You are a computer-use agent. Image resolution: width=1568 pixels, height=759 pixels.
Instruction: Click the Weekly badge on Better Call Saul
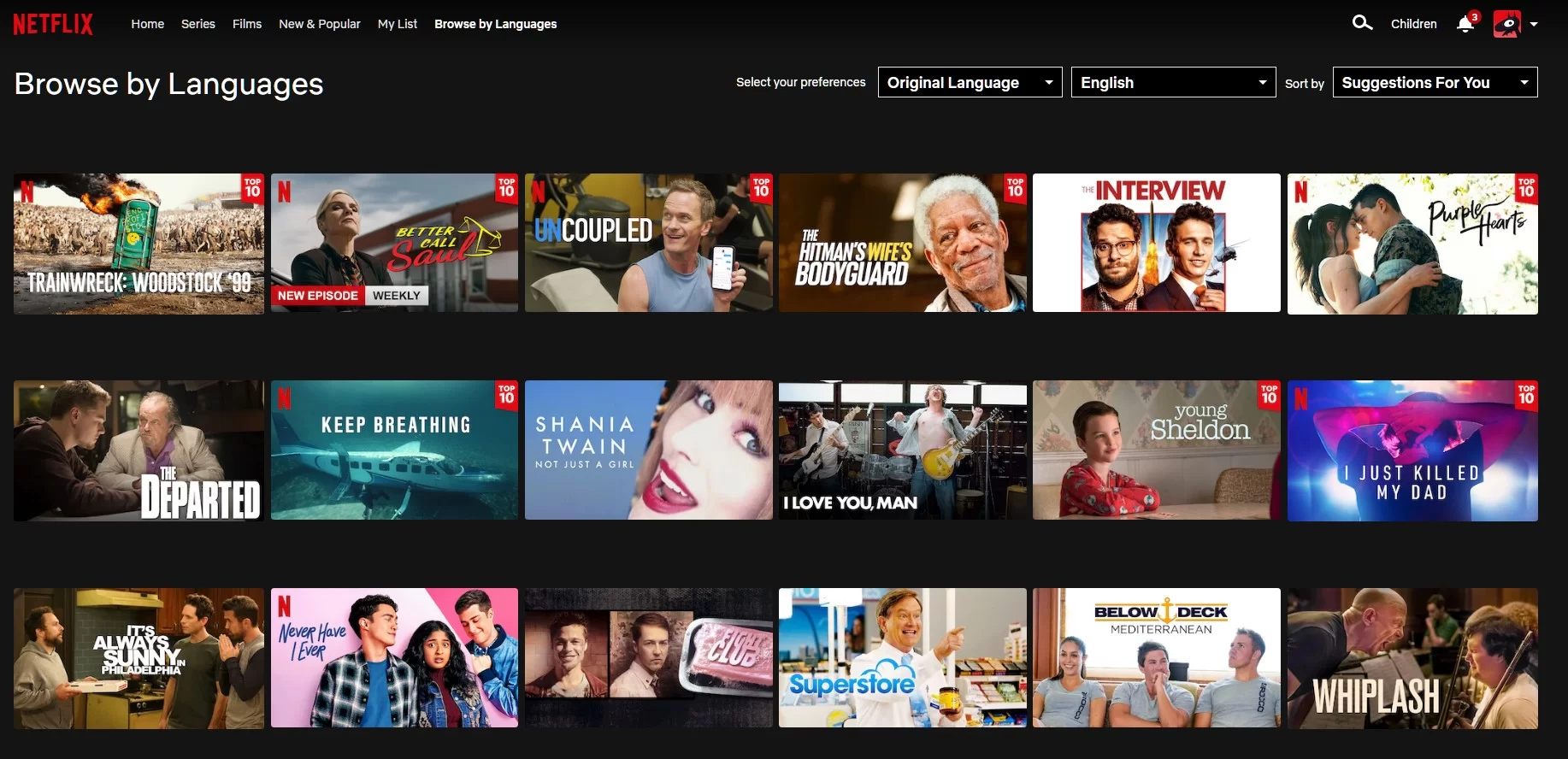tap(397, 296)
